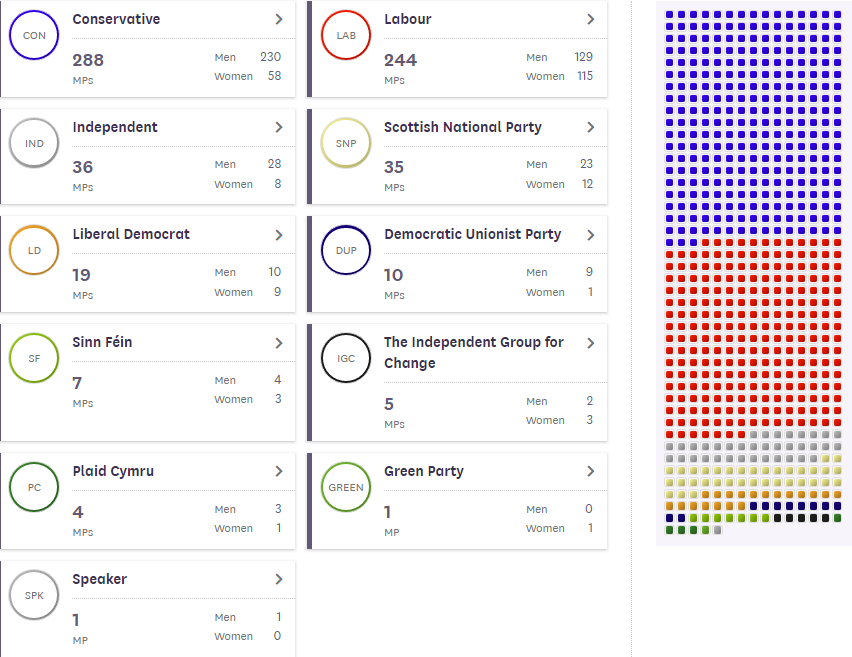
Task: Open Labour card via its chevron
Action: pos(591,20)
